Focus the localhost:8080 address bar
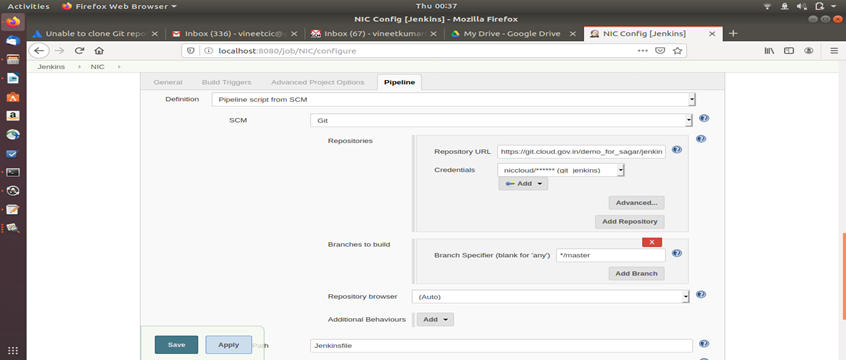846x360 pixels. [x=421, y=51]
